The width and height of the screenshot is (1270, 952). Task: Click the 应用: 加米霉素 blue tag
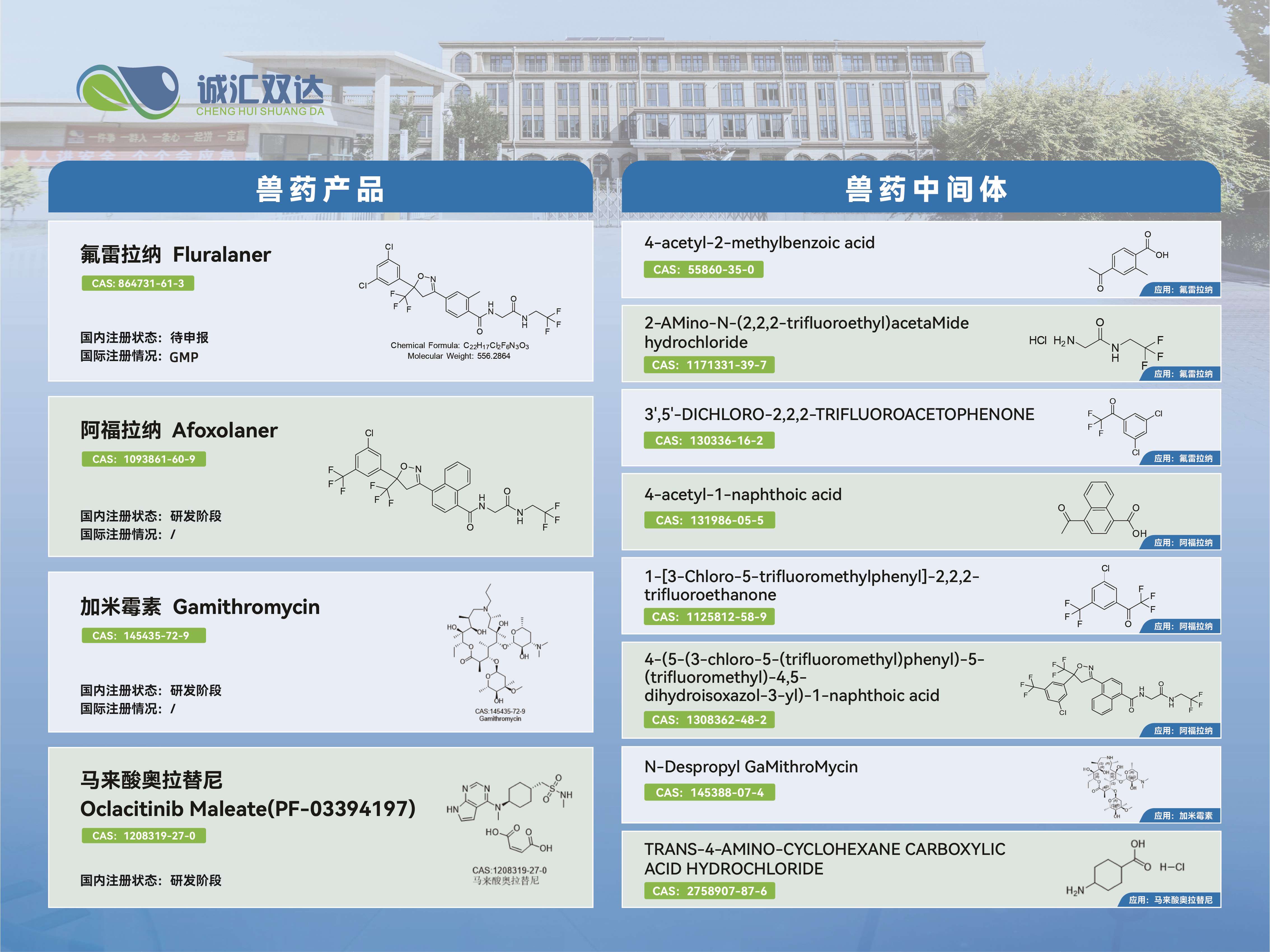[1183, 815]
